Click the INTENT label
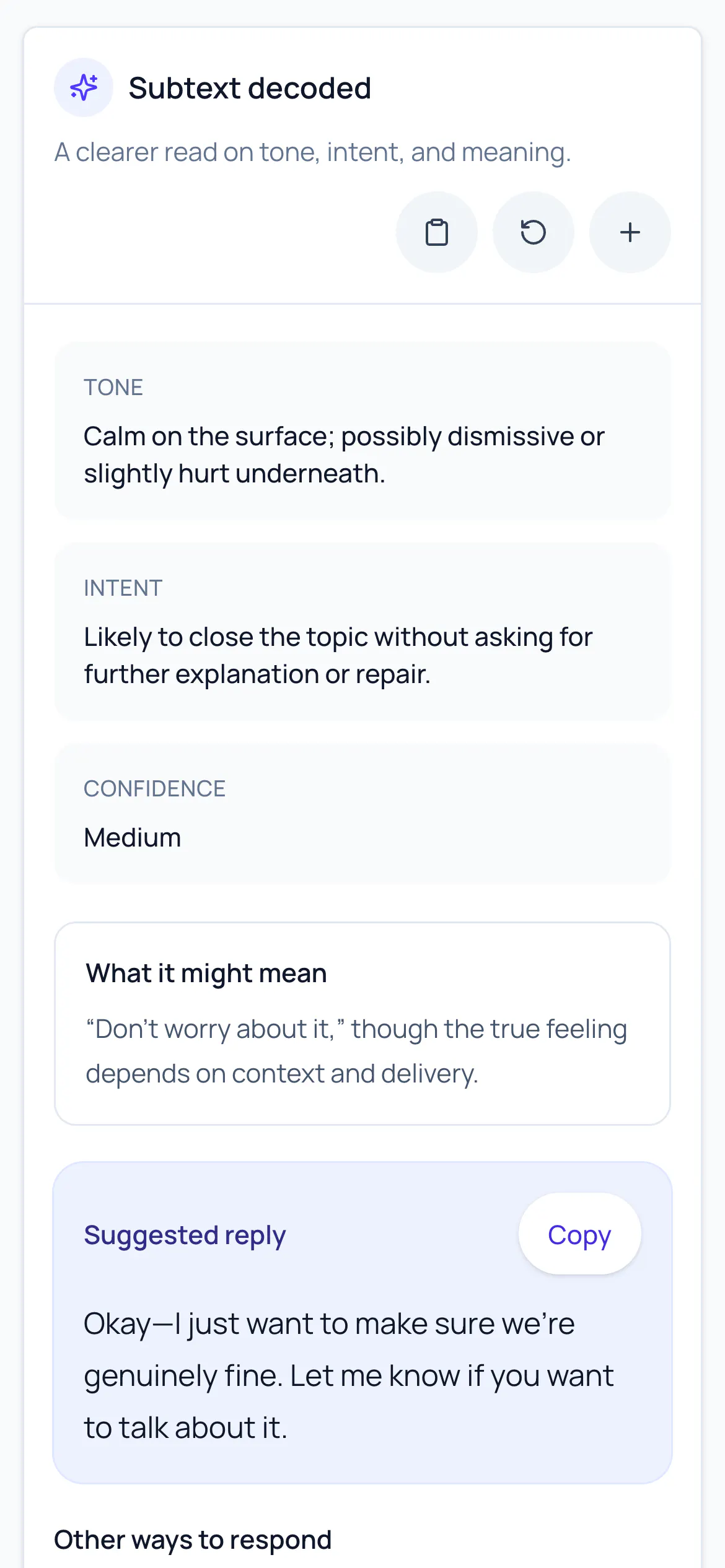 tap(123, 588)
